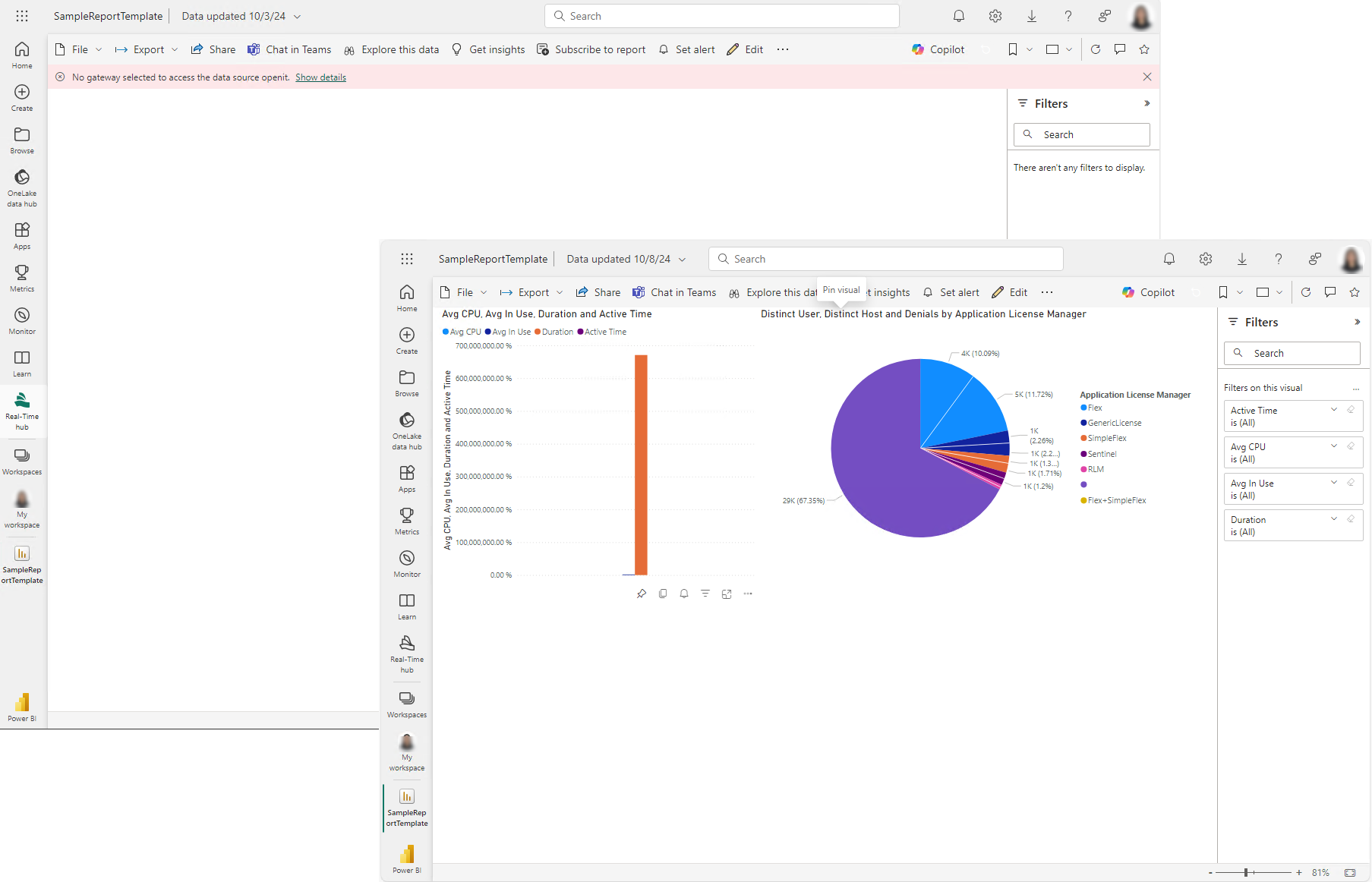Expand the Duration filter card
The image size is (1372, 882).
(x=1334, y=519)
